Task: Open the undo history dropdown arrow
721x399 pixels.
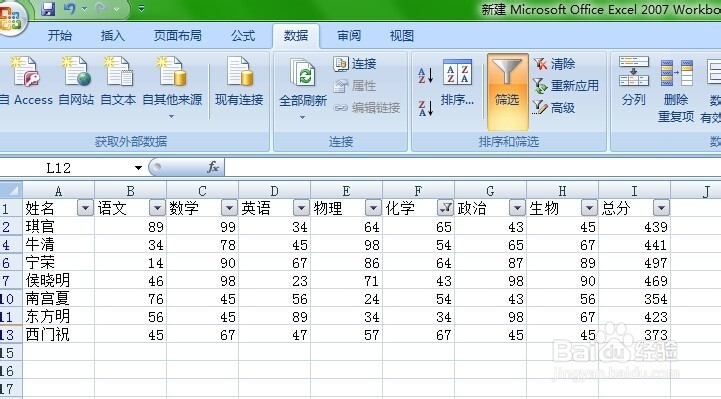Action: (x=84, y=9)
